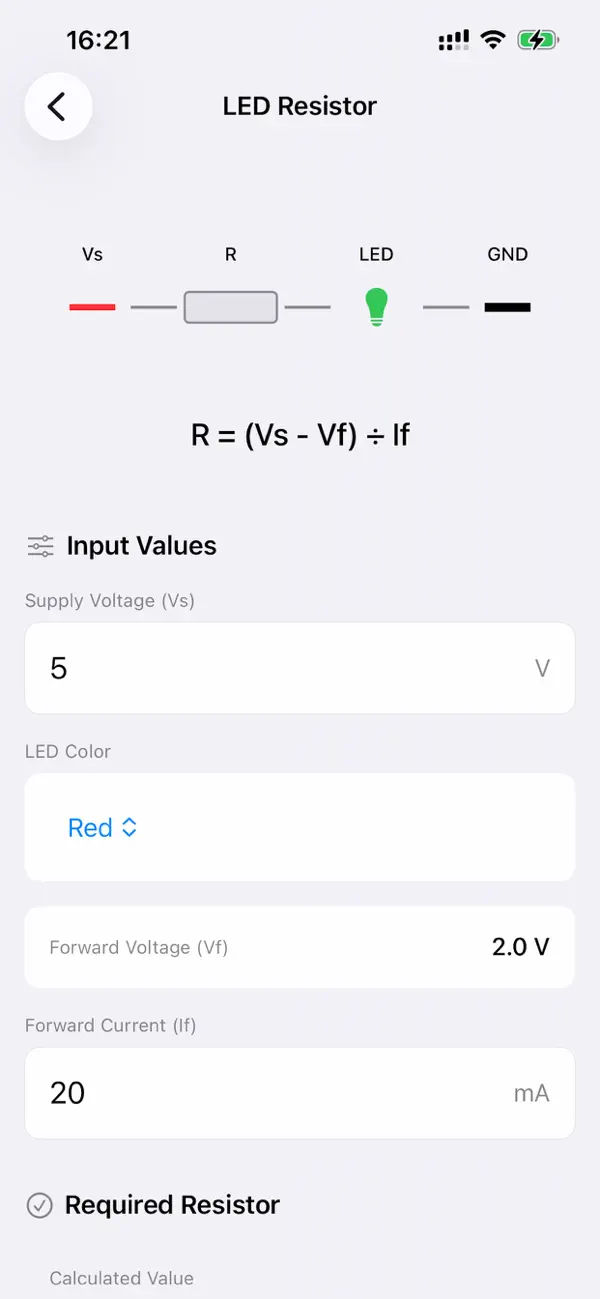Tap the LED Resistor title

tap(300, 106)
